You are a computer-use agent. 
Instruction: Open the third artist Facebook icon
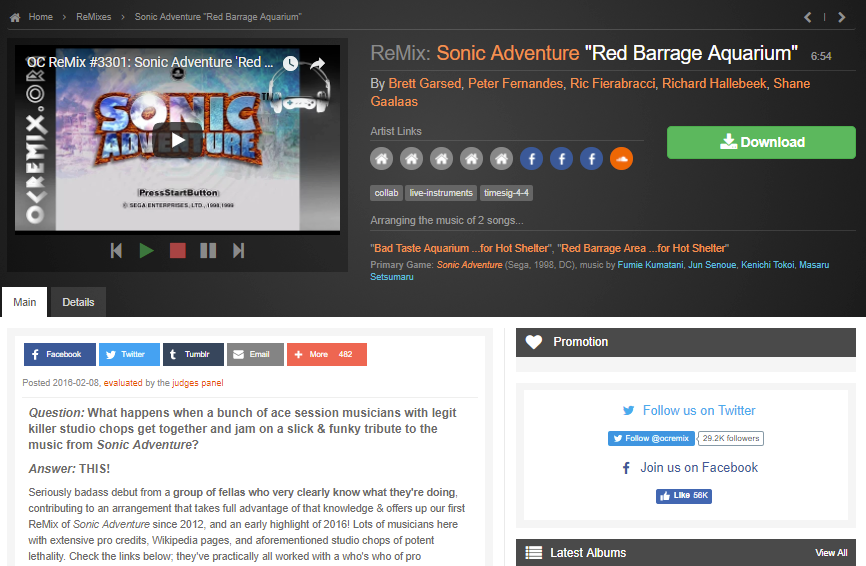[x=591, y=159]
